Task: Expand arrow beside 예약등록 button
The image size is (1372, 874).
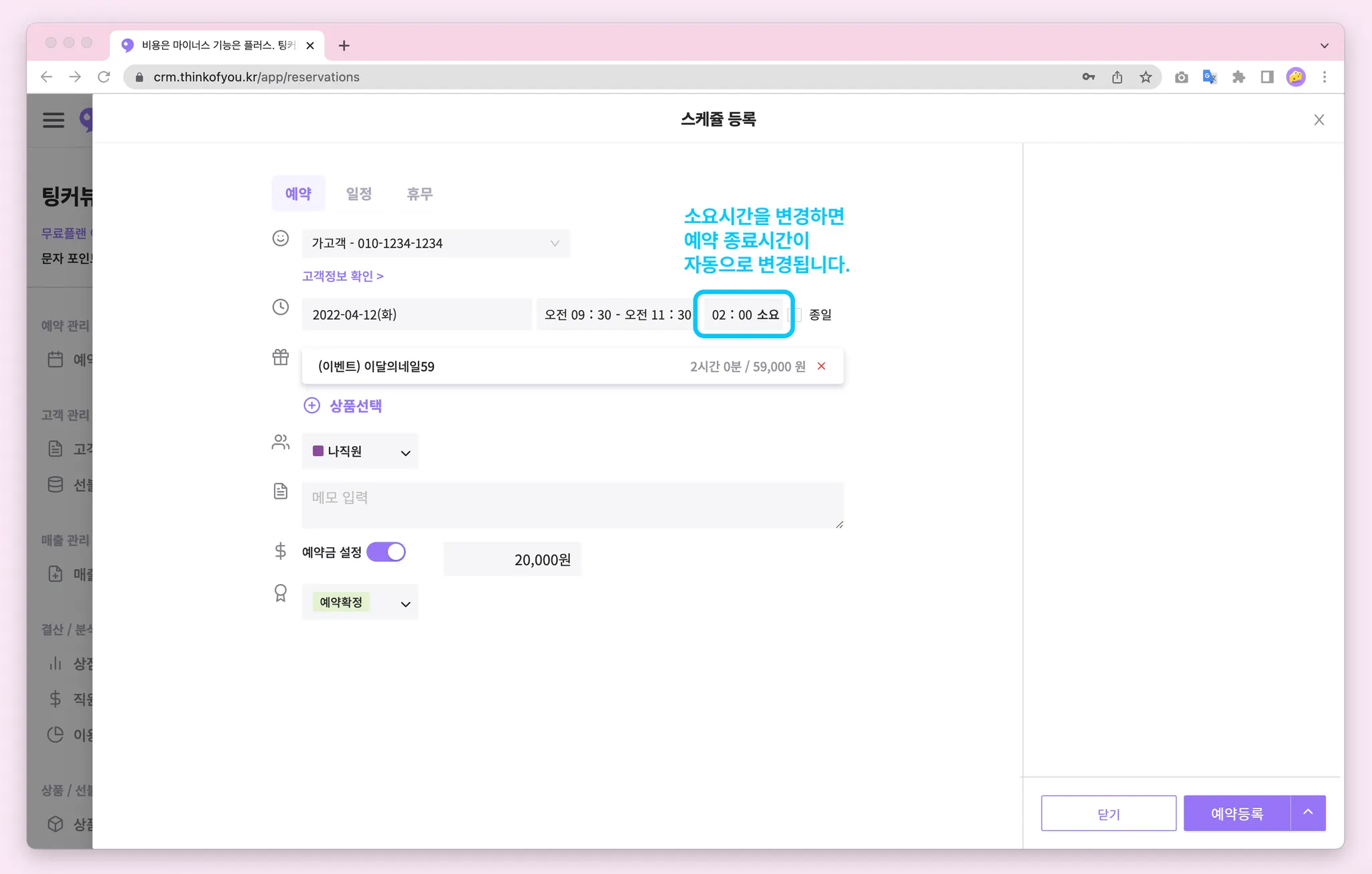Action: click(x=1308, y=812)
